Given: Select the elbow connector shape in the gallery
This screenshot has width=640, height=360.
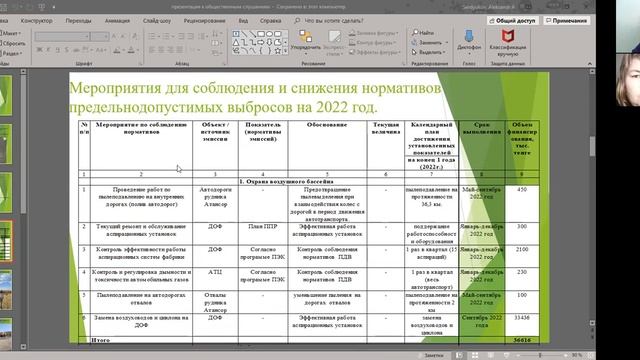Looking at the screenshot, I should [244, 42].
